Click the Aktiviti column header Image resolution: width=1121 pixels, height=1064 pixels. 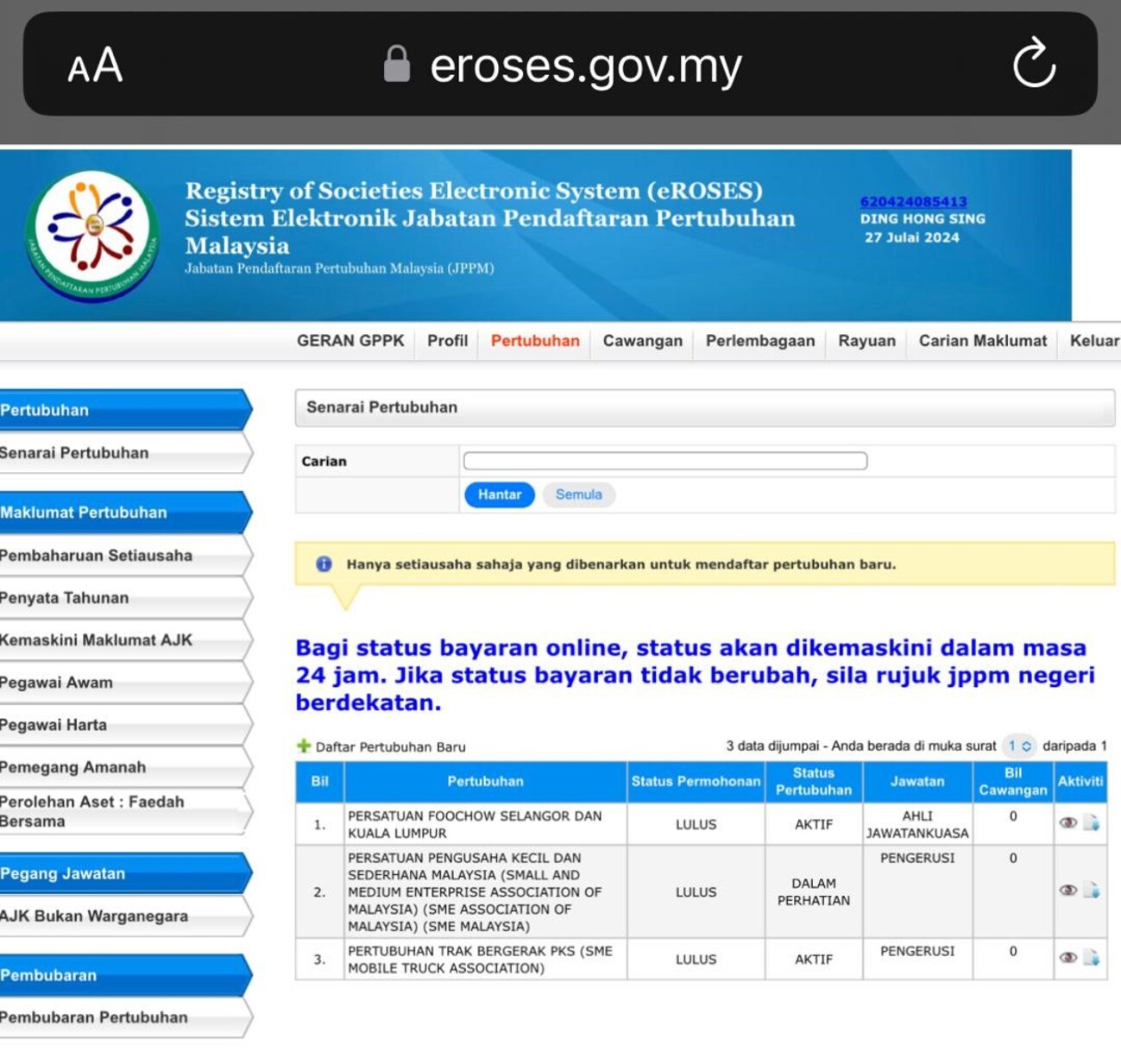[1080, 781]
